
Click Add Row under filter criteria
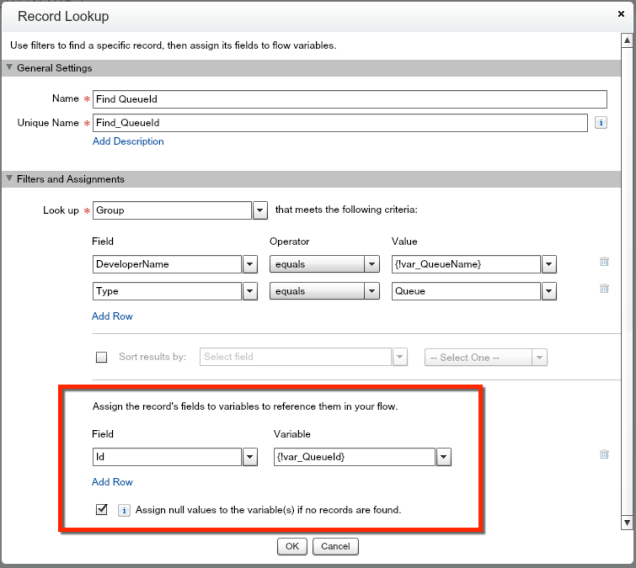pyautogui.click(x=112, y=316)
